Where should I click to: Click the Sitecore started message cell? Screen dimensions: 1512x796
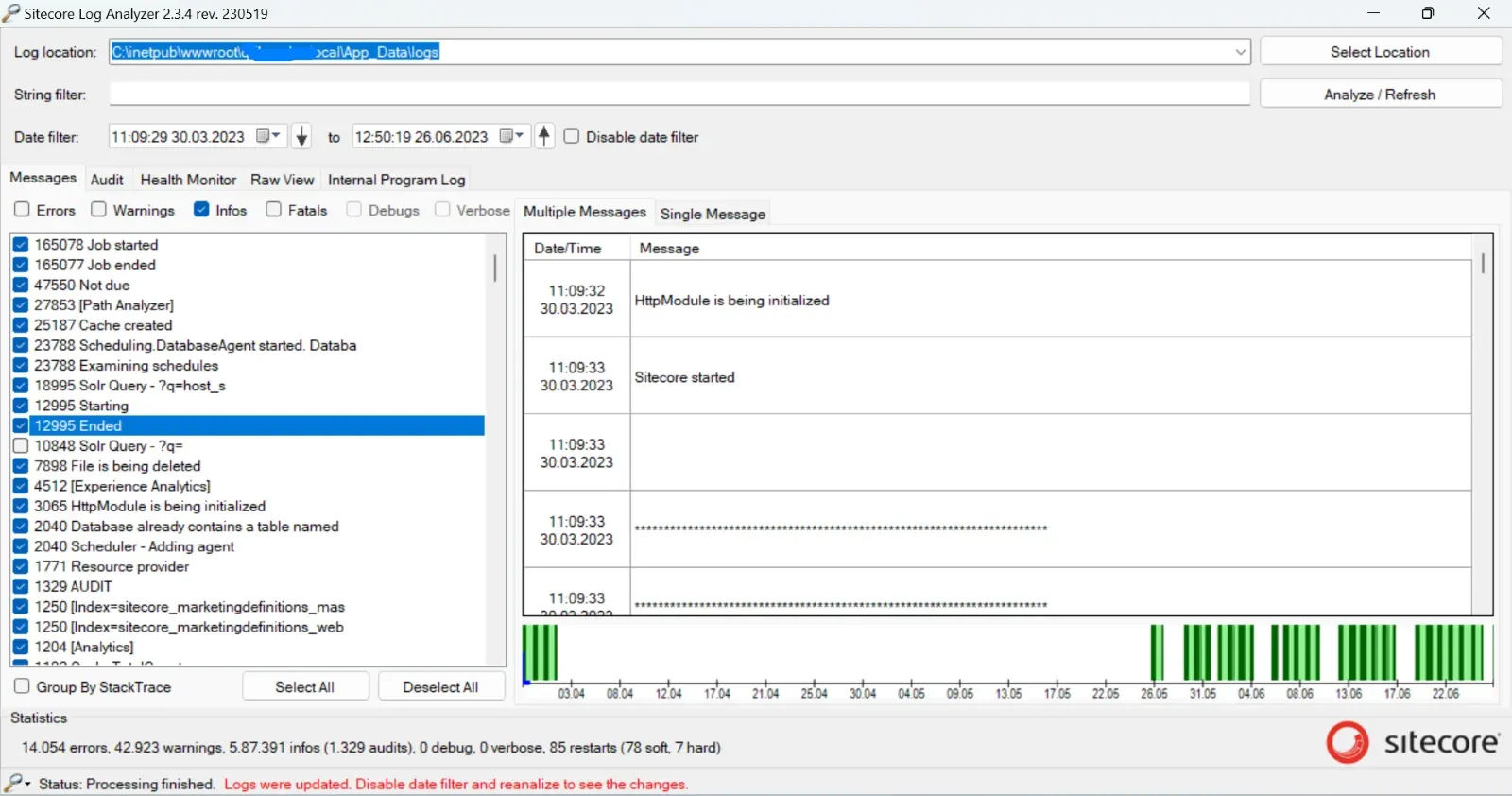(1051, 376)
